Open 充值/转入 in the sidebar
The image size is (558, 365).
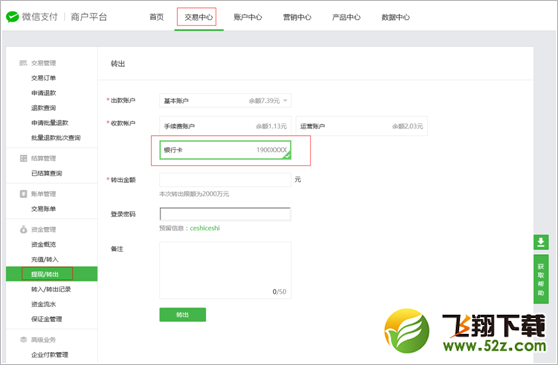pos(44,259)
